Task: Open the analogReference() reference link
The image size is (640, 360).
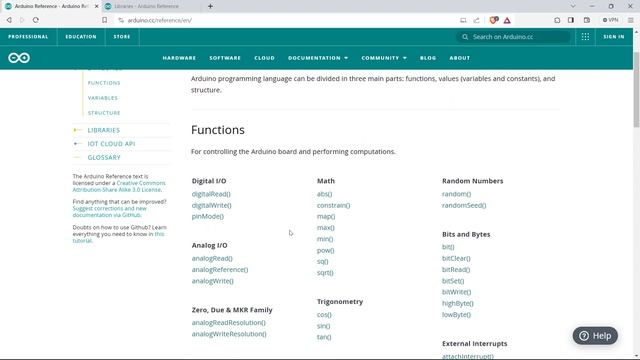Action: click(220, 269)
